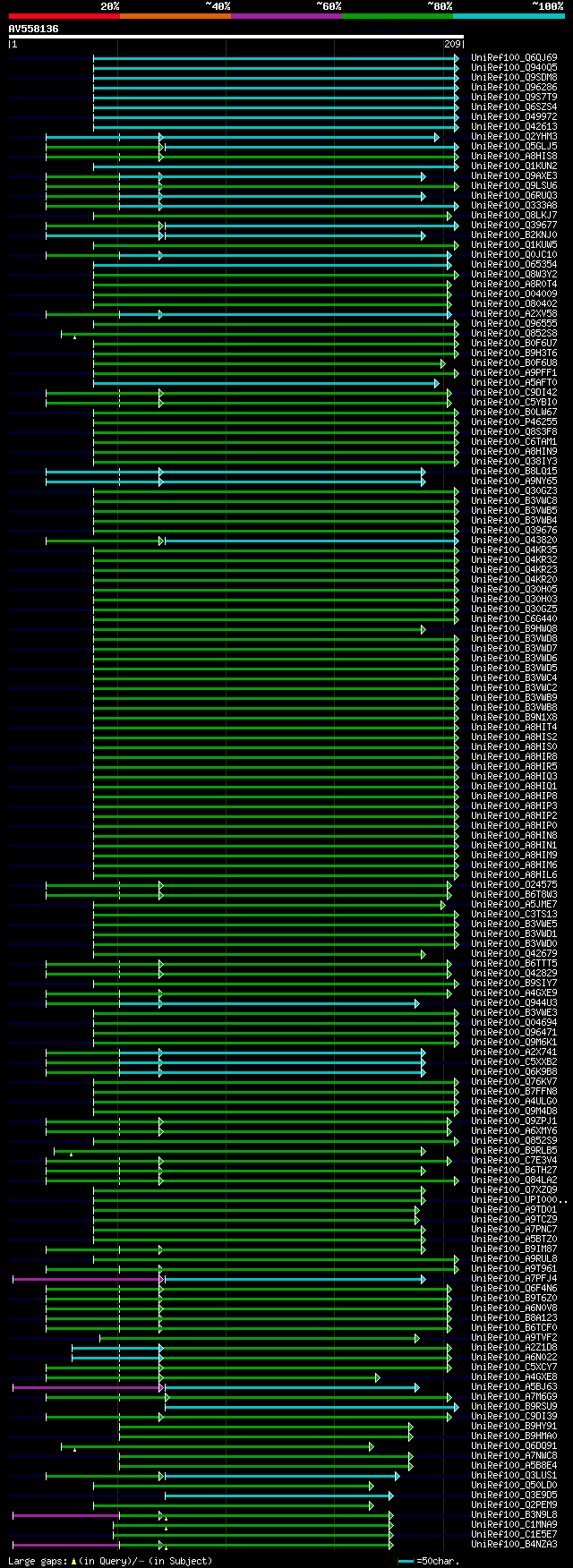The height and width of the screenshot is (1568, 573).
Task: Open hit UniRef100_Q333A8
Action: [514, 205]
